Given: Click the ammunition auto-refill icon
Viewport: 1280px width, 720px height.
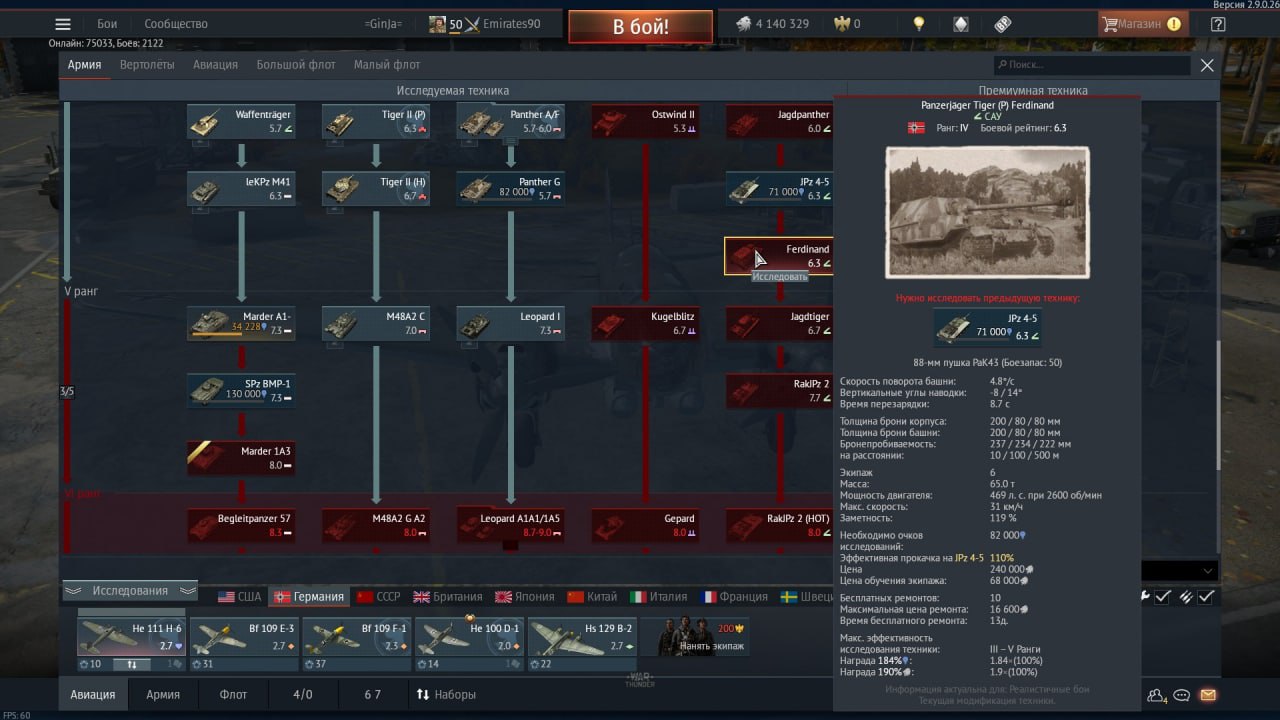Looking at the screenshot, I should coord(1185,596).
